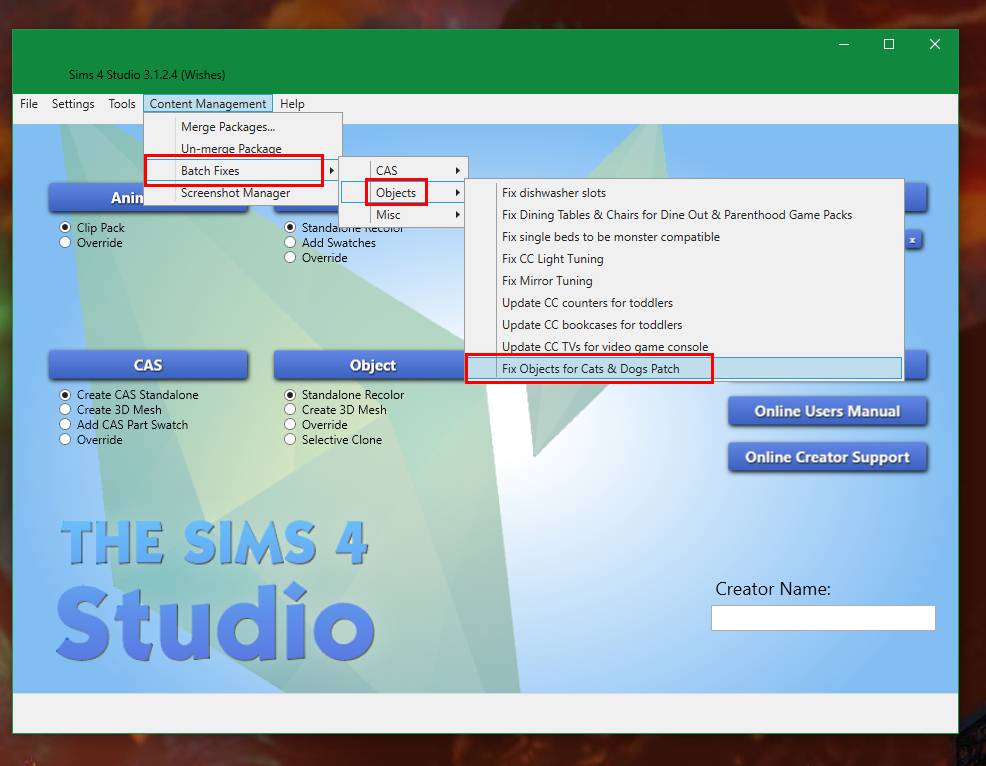Choose "Fix Objects for Cats & Dogs Patch"
The image size is (986, 766).
(x=588, y=369)
